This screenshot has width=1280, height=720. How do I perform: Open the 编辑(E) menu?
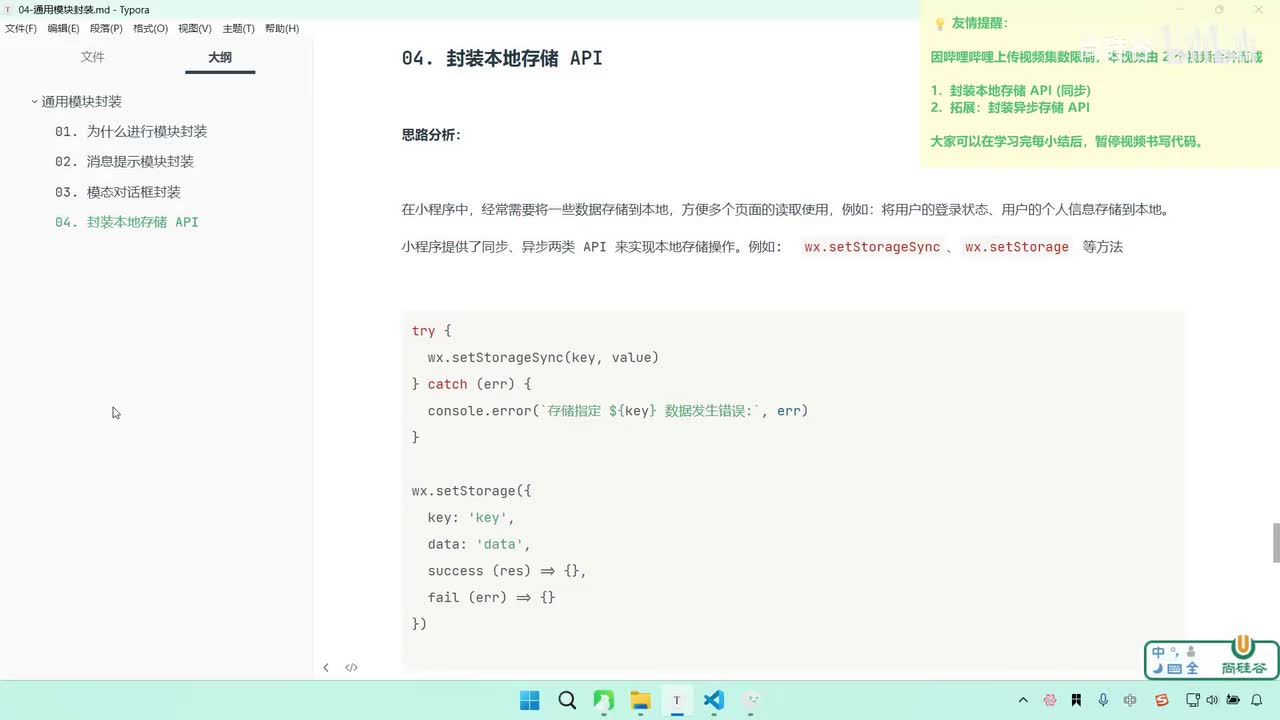(63, 28)
